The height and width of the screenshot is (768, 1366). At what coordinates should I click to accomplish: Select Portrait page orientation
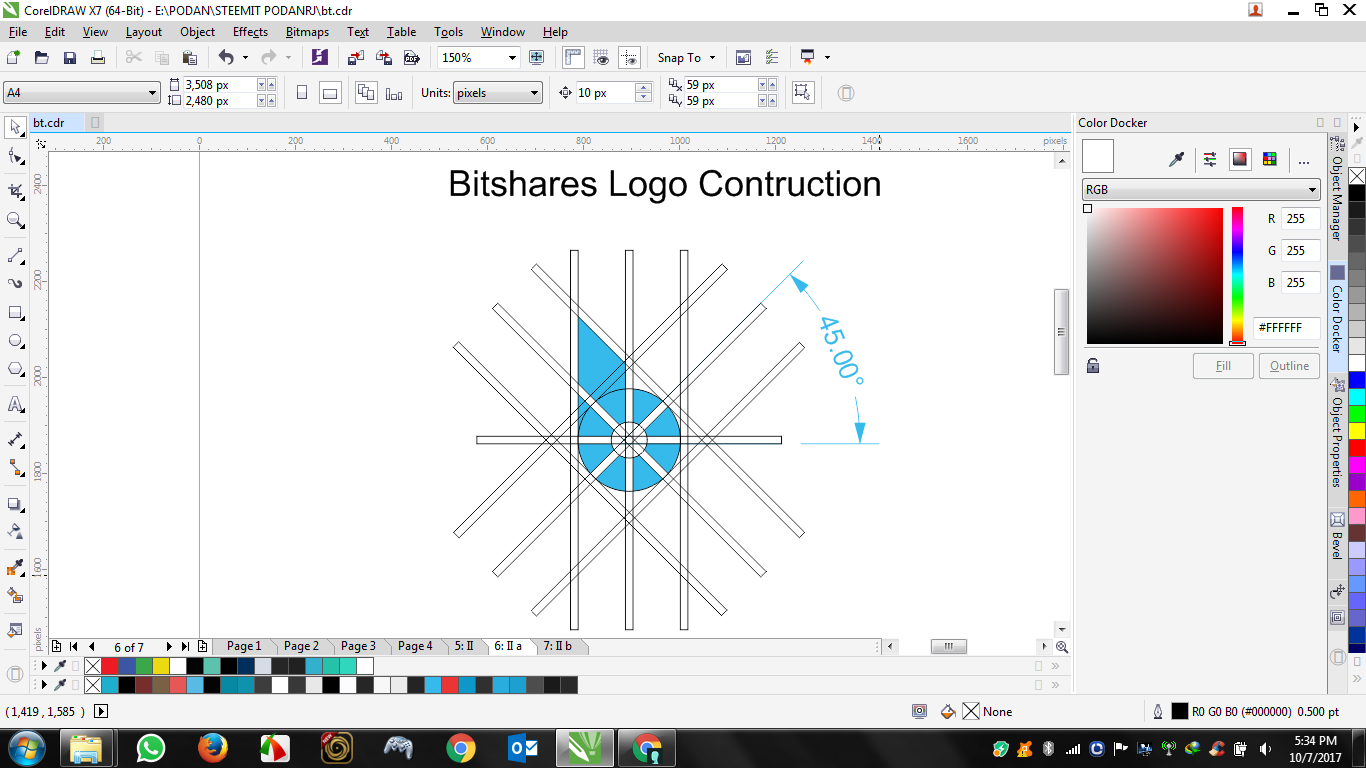coord(302,93)
